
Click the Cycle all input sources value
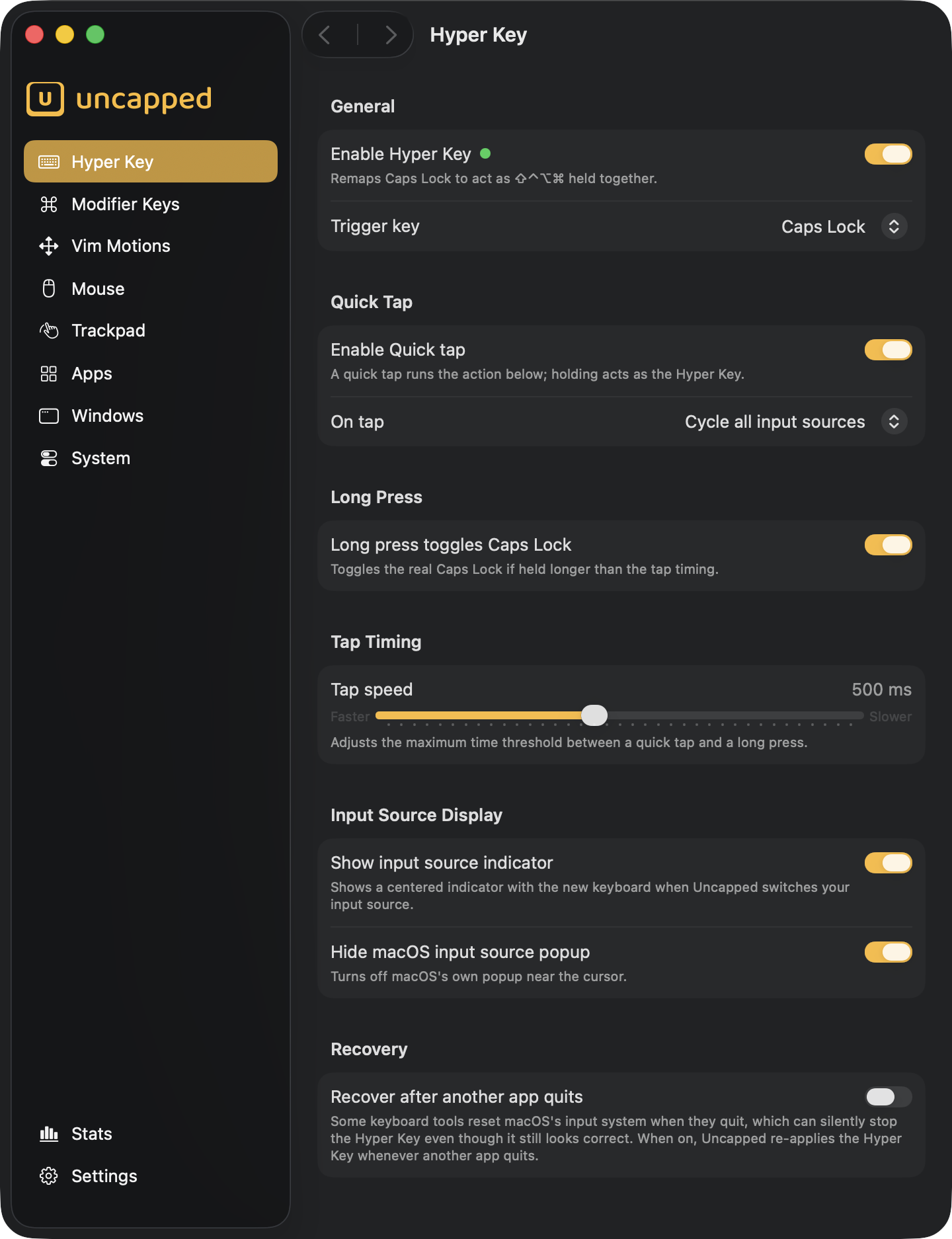[x=775, y=422]
